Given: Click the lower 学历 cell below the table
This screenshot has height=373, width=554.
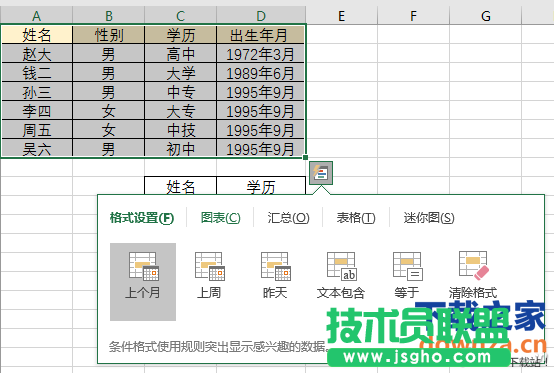Looking at the screenshot, I should pos(261,186).
